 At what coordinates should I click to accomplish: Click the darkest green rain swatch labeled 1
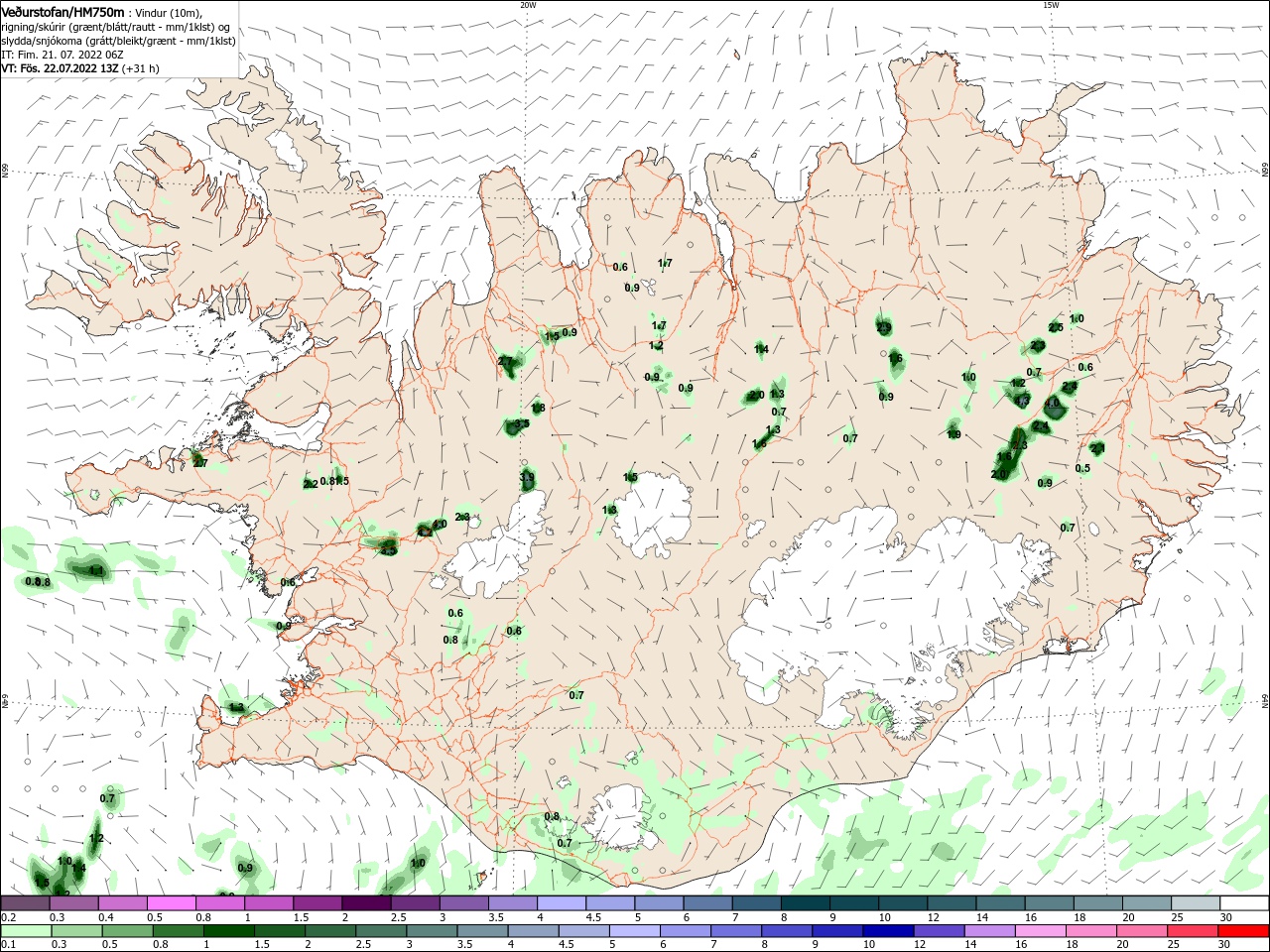228,931
